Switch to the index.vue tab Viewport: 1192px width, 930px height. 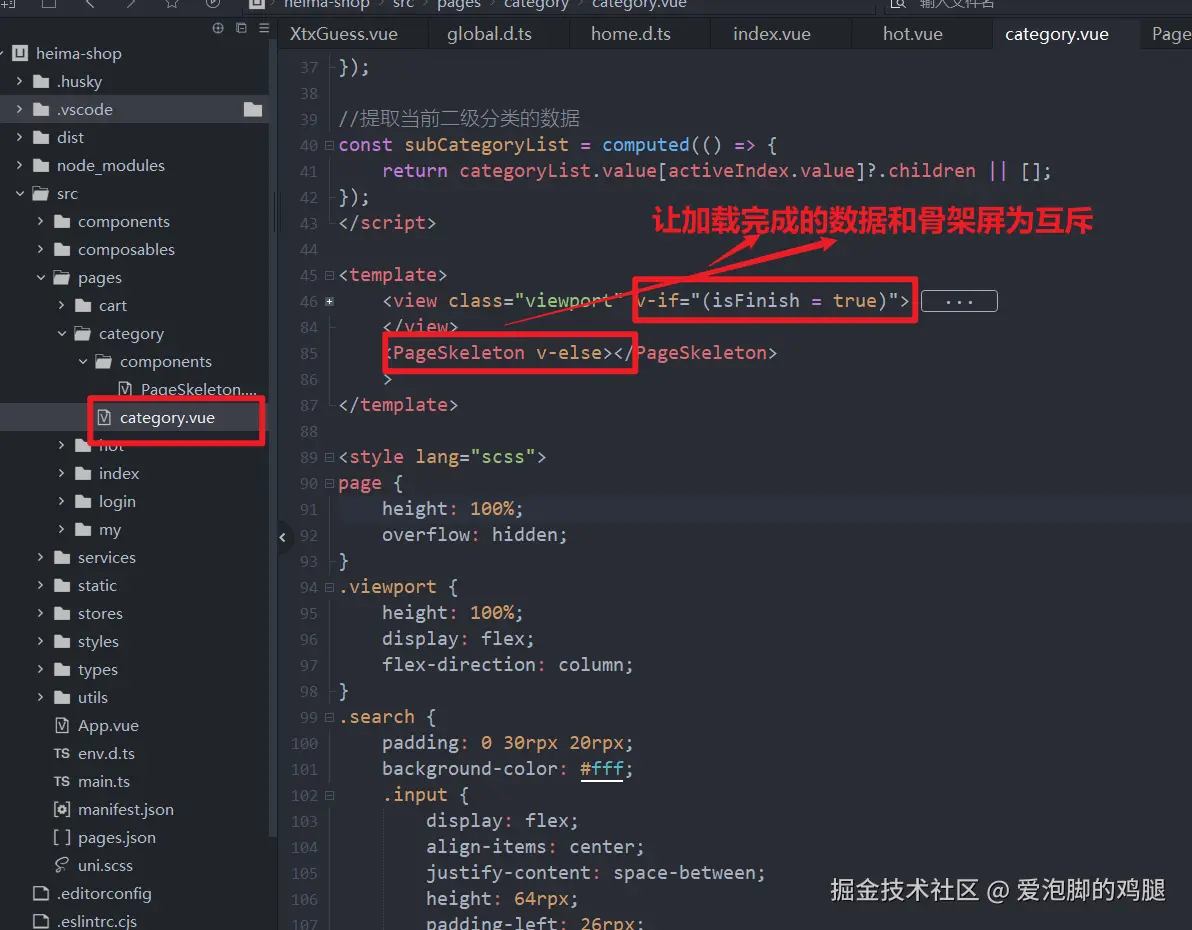coord(772,34)
